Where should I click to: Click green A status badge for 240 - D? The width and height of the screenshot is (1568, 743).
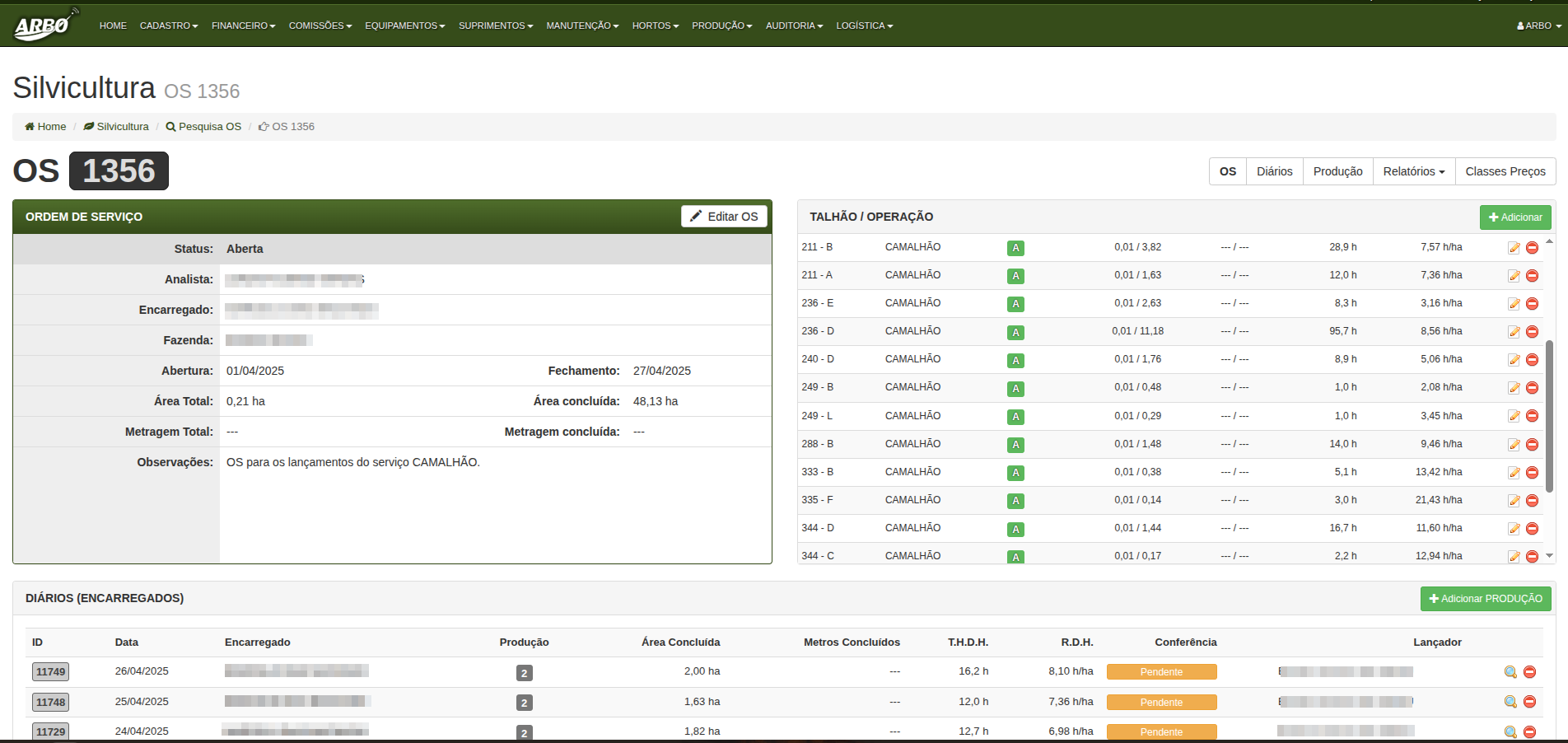click(1015, 360)
